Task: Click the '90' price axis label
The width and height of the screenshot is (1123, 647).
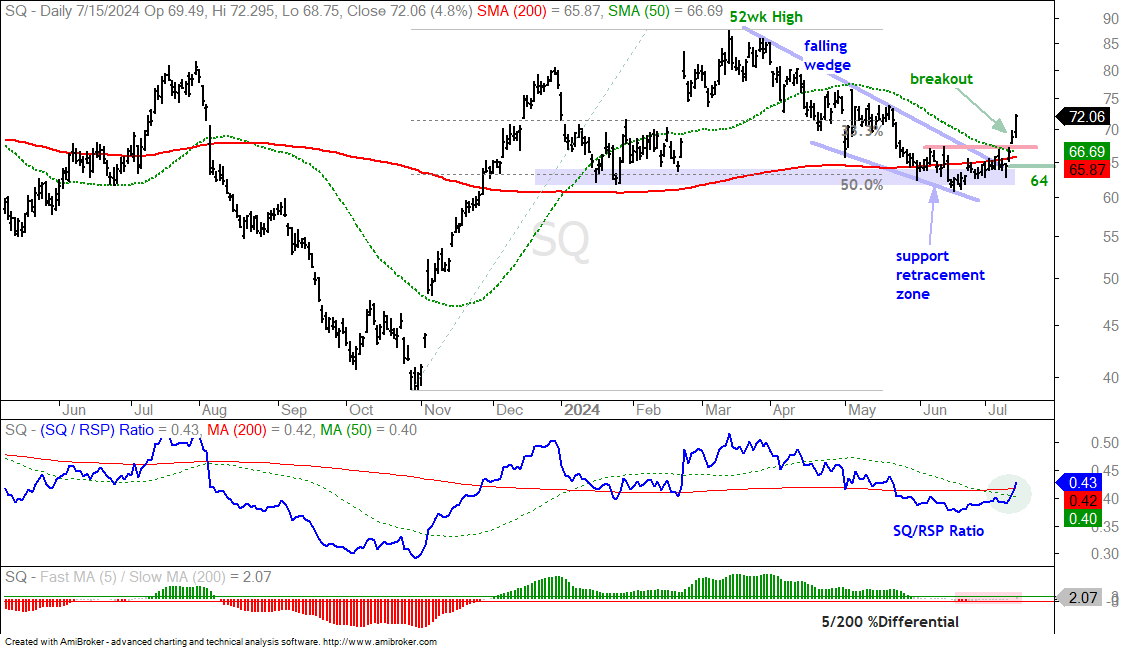Action: pos(1110,19)
